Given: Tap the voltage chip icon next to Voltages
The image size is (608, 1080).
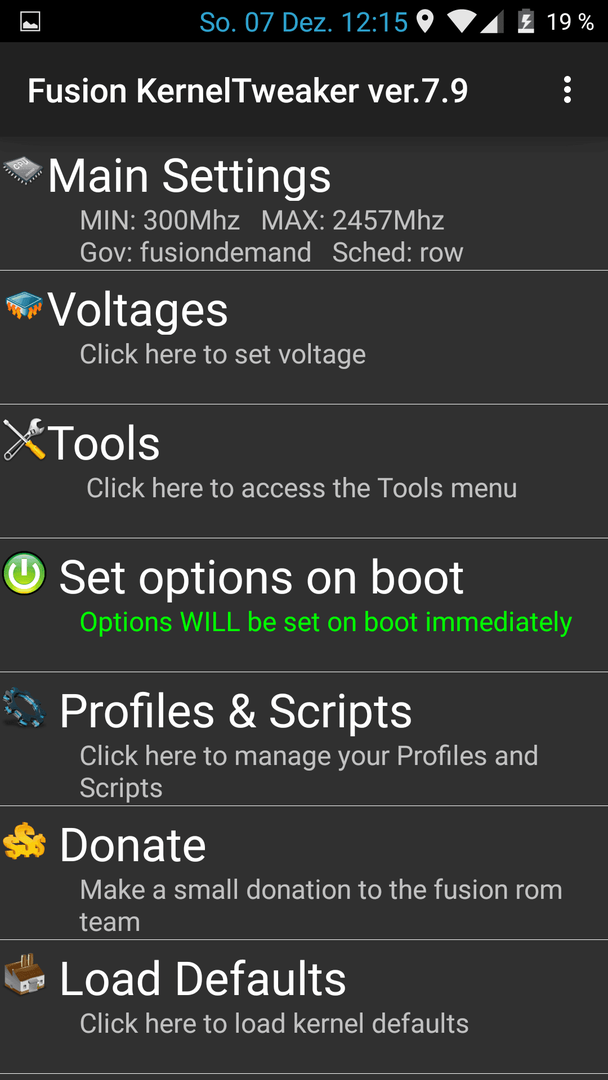Looking at the screenshot, I should pyautogui.click(x=24, y=305).
